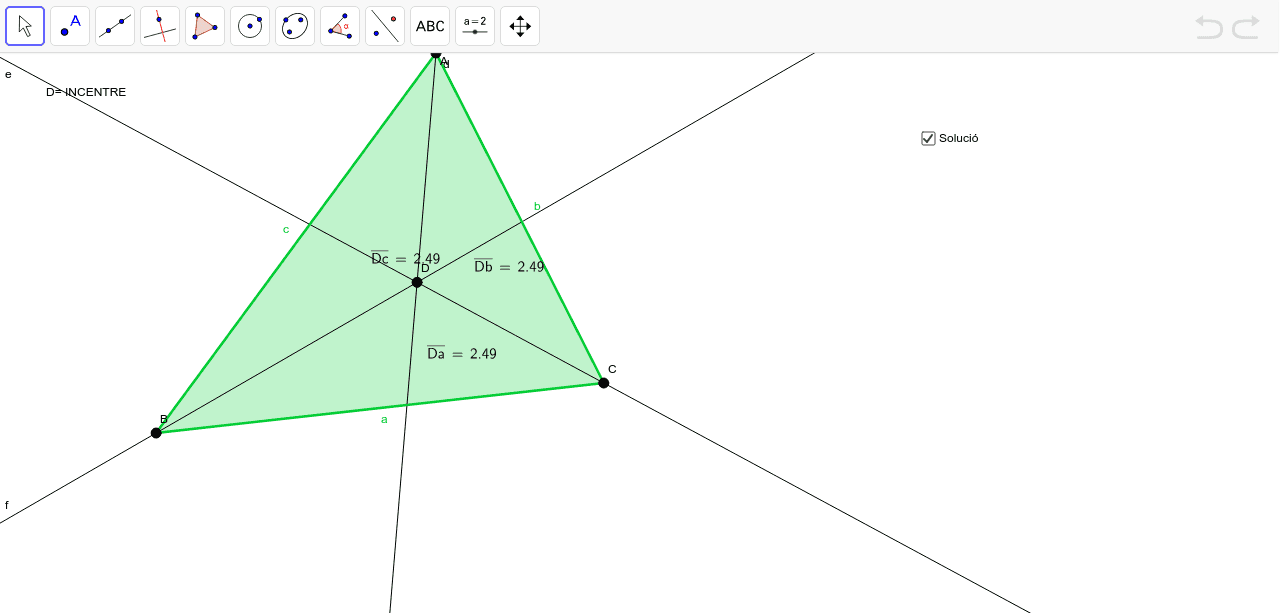Select the ABC Text tool

point(430,26)
